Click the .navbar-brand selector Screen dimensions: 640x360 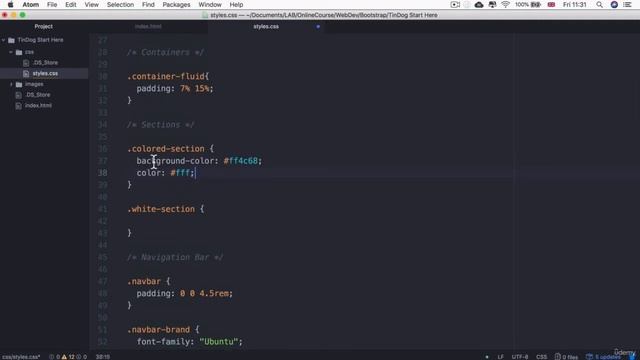(158, 329)
